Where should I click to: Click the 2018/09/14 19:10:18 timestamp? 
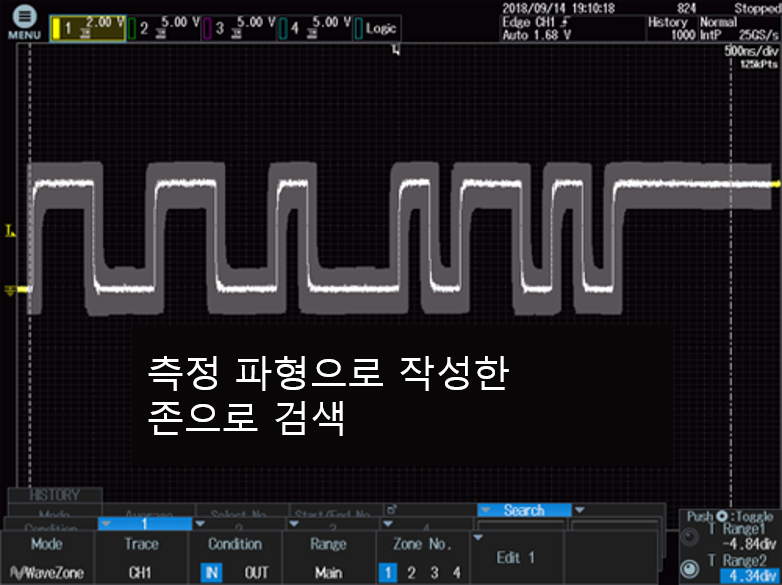point(559,8)
